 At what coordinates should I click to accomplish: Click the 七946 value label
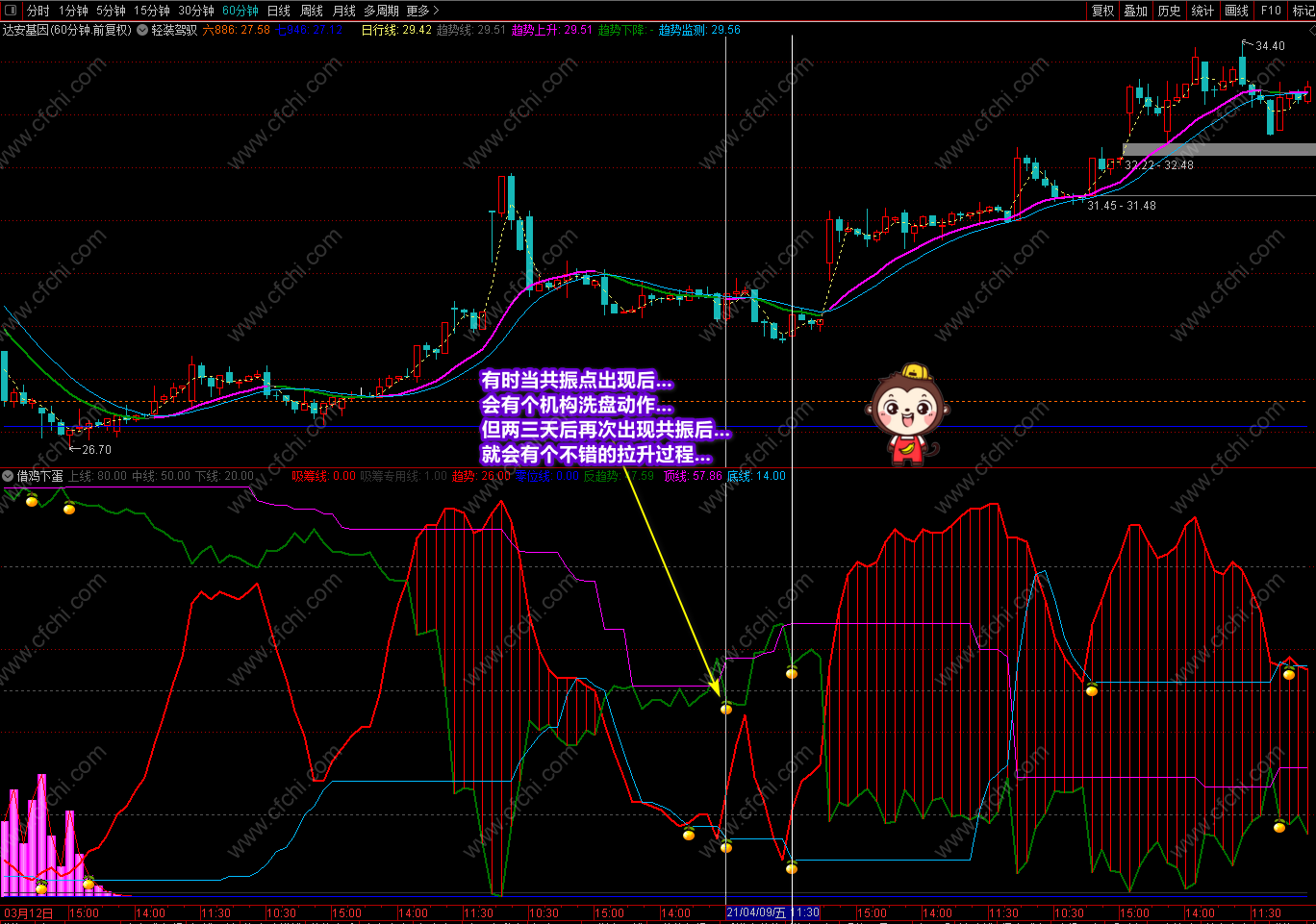click(309, 30)
